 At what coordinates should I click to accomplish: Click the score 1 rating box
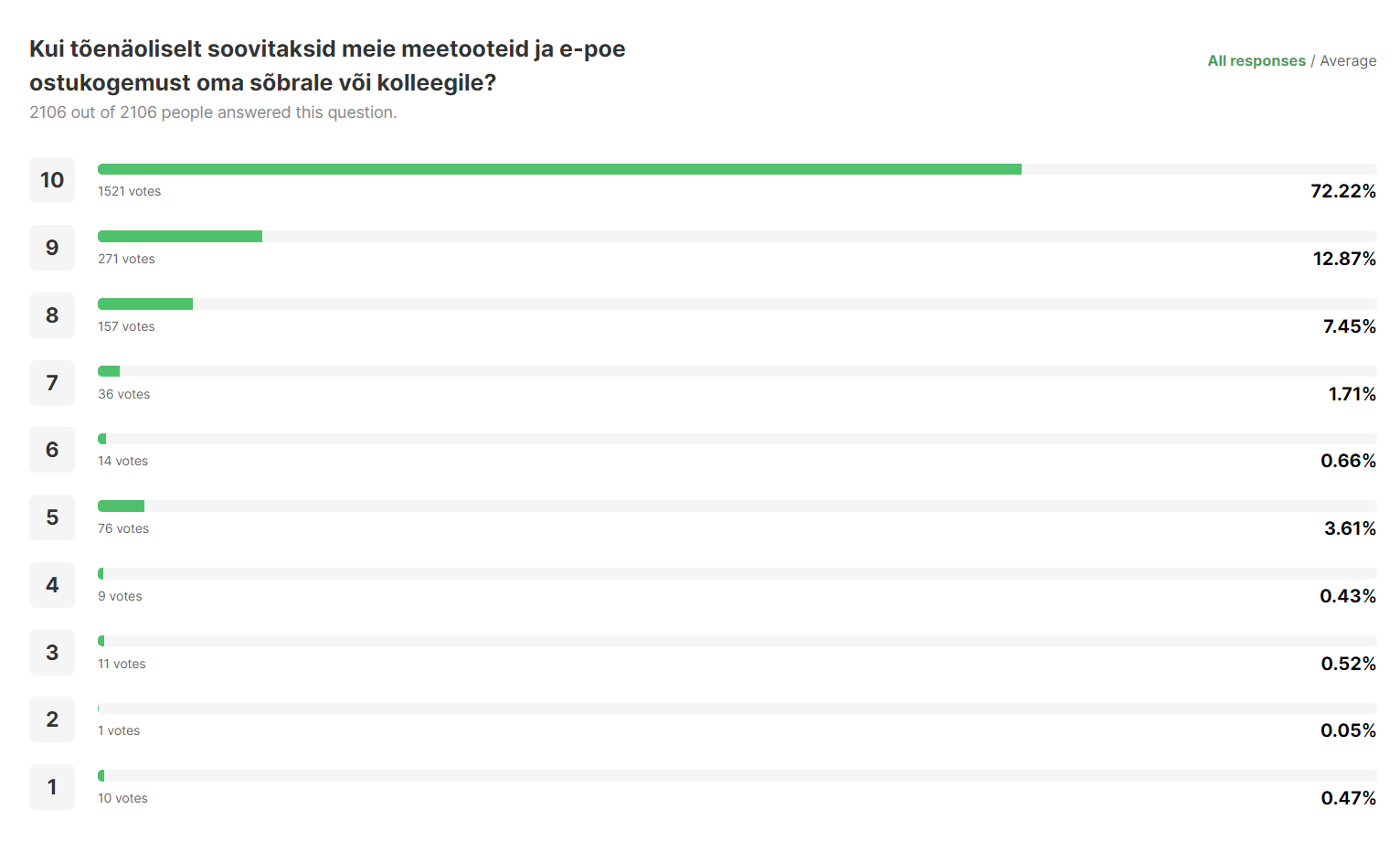point(52,787)
